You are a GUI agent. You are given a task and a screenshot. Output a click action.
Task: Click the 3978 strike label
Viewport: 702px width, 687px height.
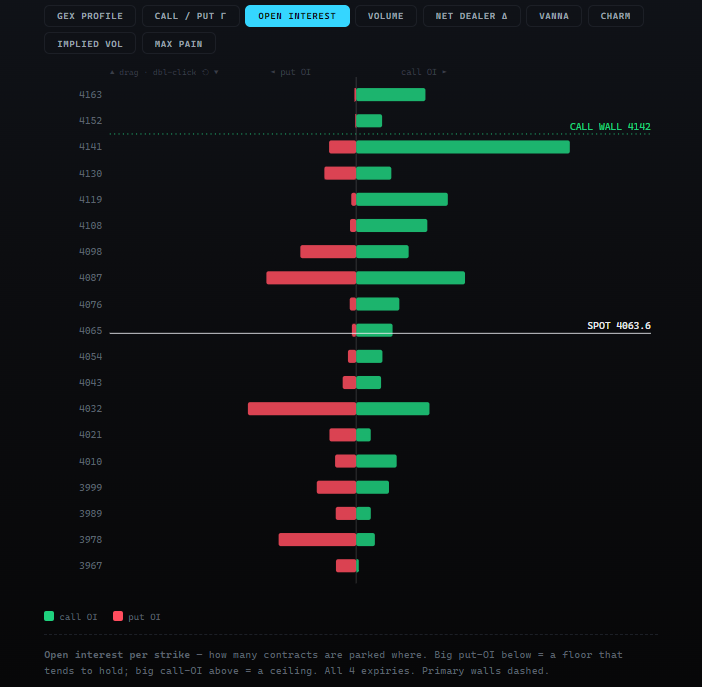click(x=90, y=540)
